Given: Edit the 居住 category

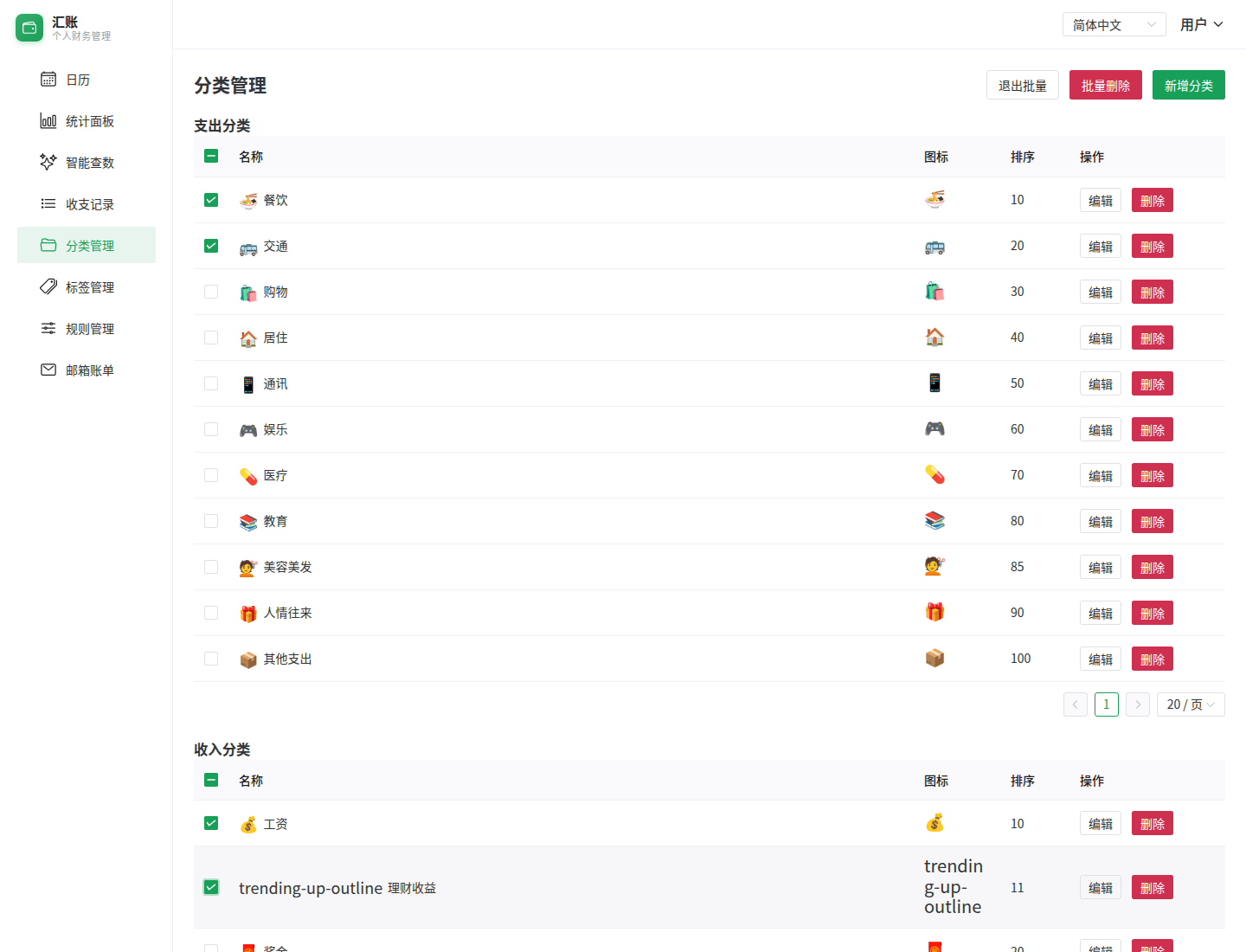Looking at the screenshot, I should (x=1101, y=338).
